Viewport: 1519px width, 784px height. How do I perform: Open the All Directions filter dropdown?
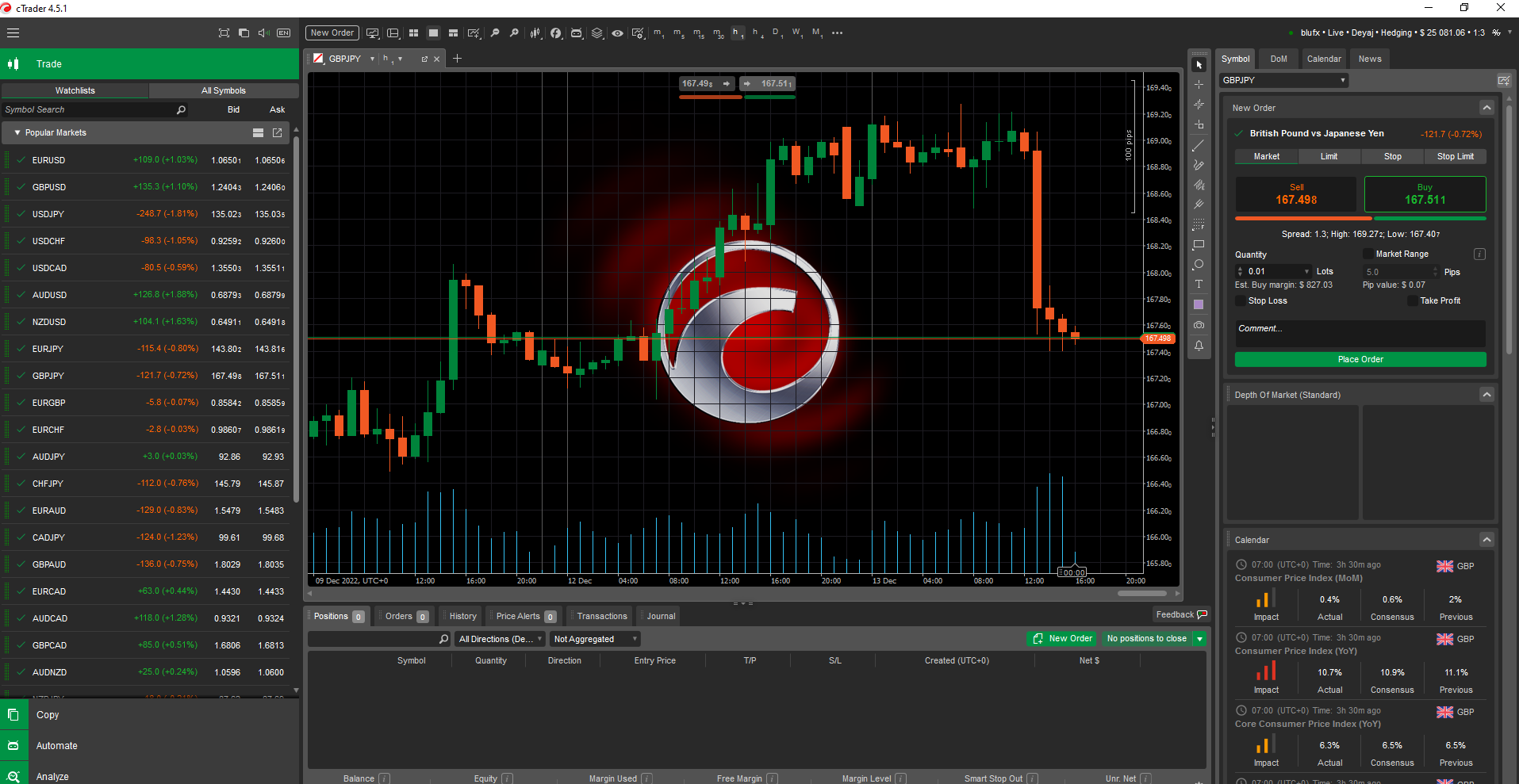[500, 639]
